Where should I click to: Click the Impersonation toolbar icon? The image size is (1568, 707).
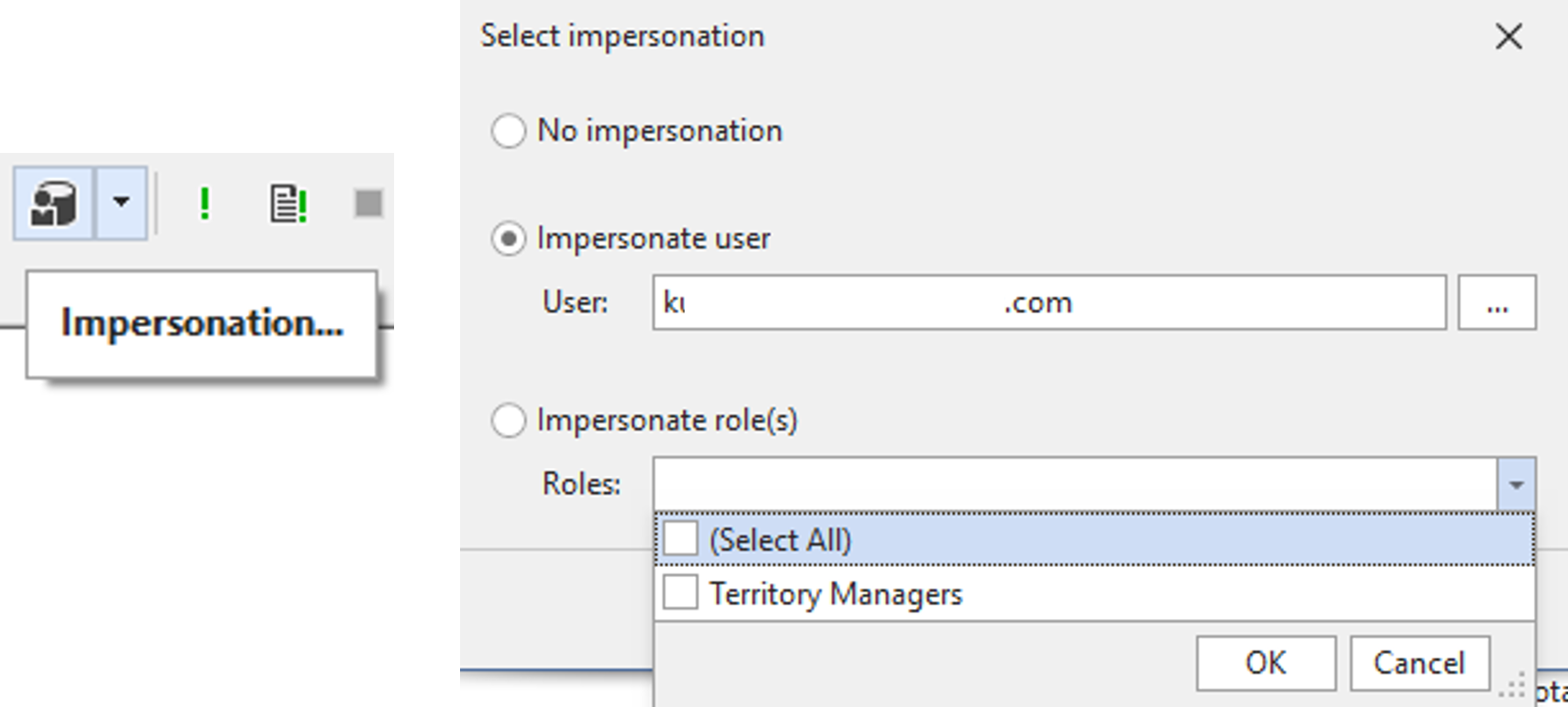click(x=53, y=202)
